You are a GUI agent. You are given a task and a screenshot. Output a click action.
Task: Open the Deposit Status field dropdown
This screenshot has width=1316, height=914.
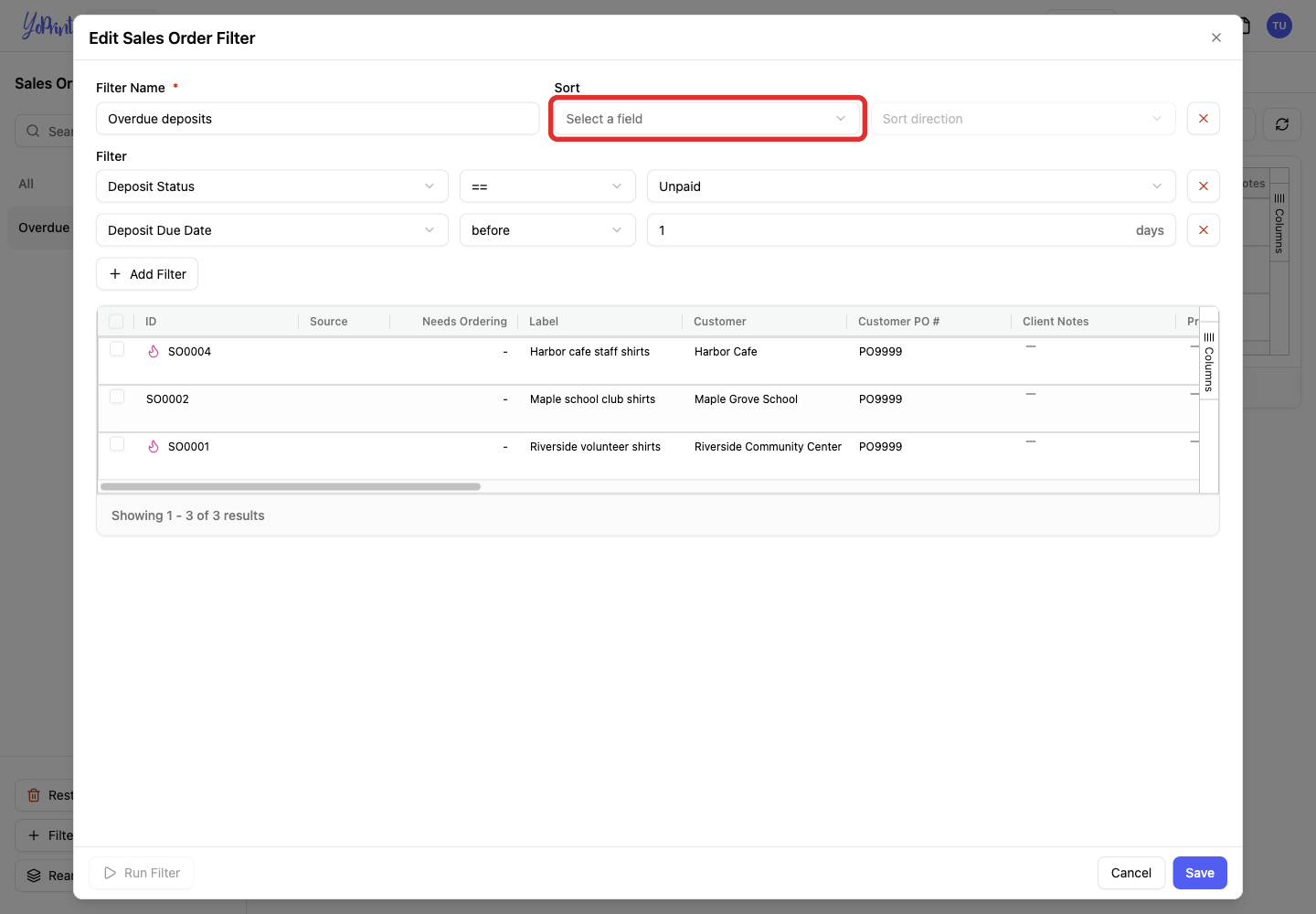pos(272,186)
